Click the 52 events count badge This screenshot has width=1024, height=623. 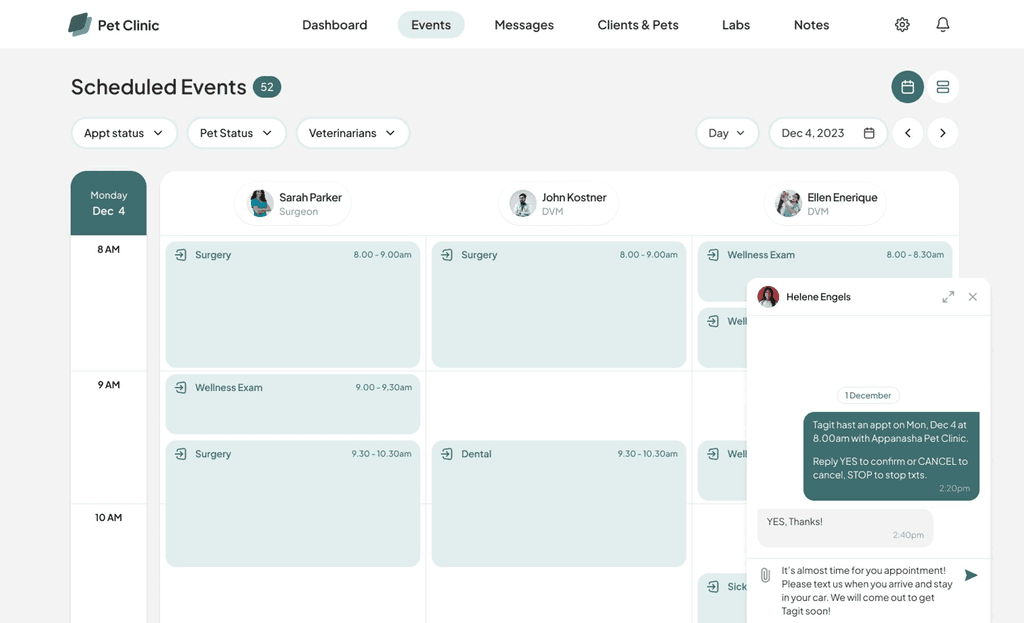click(267, 87)
